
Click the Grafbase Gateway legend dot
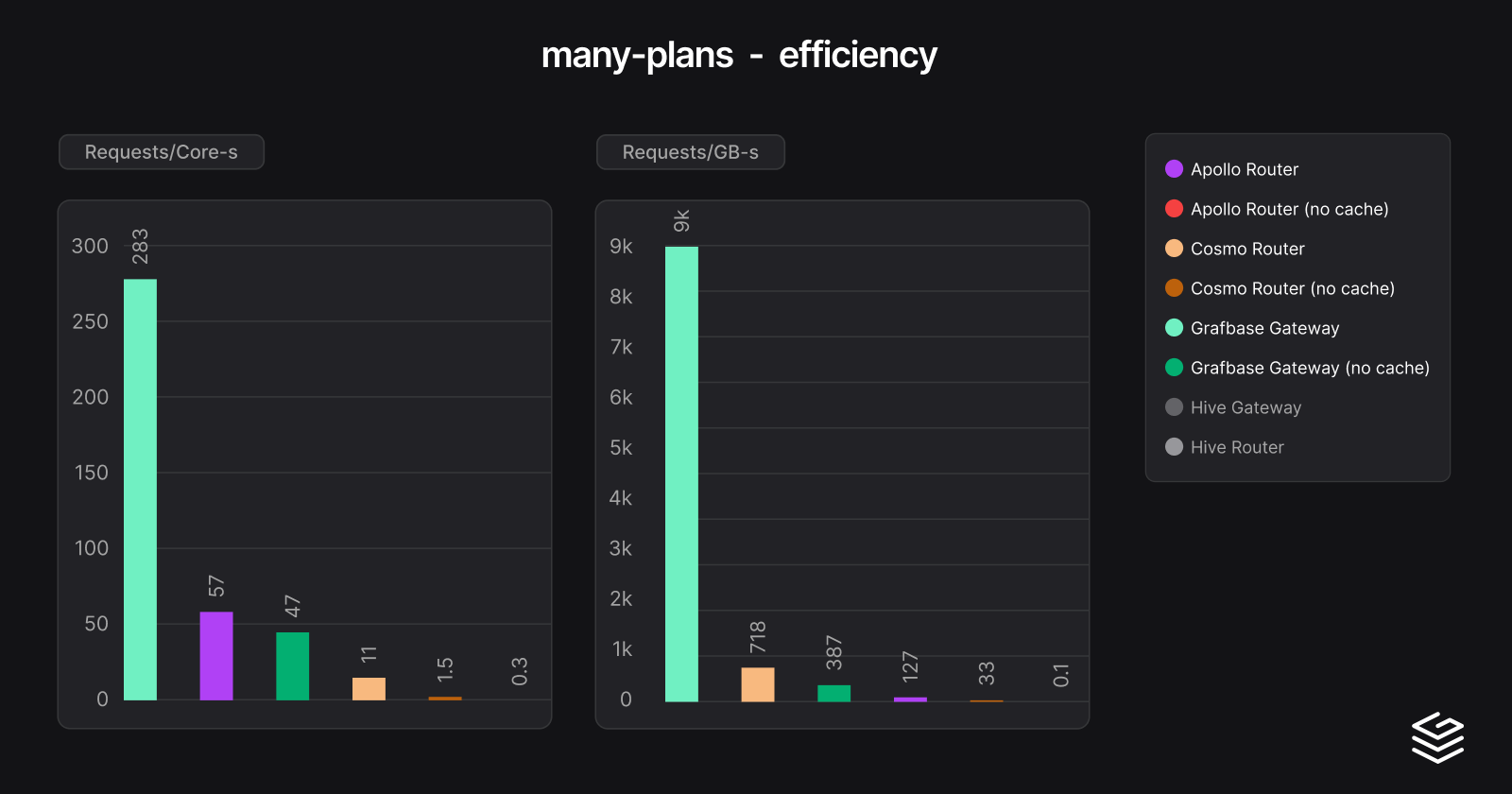(1174, 328)
